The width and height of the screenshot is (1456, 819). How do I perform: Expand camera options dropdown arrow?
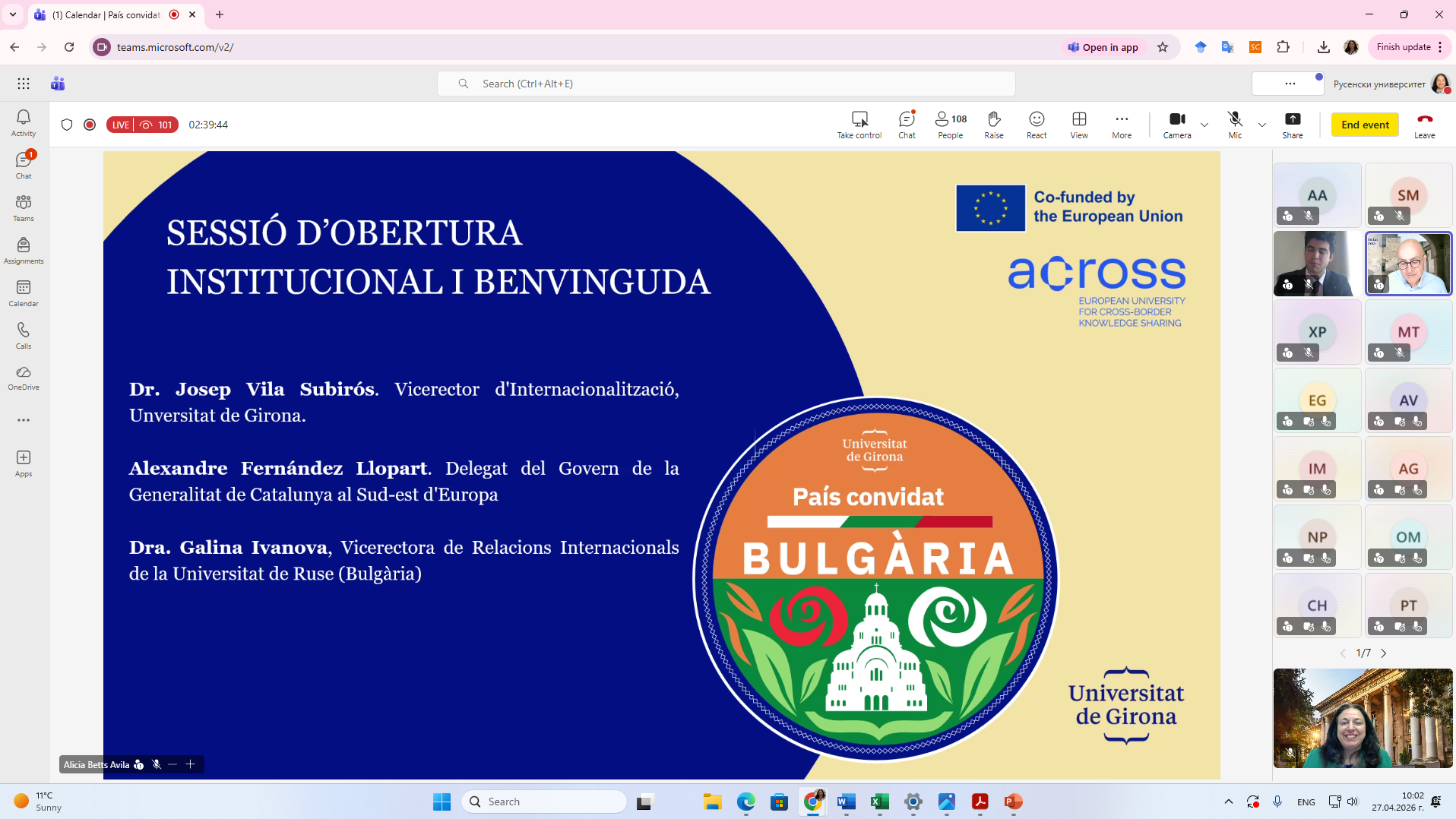[1204, 125]
